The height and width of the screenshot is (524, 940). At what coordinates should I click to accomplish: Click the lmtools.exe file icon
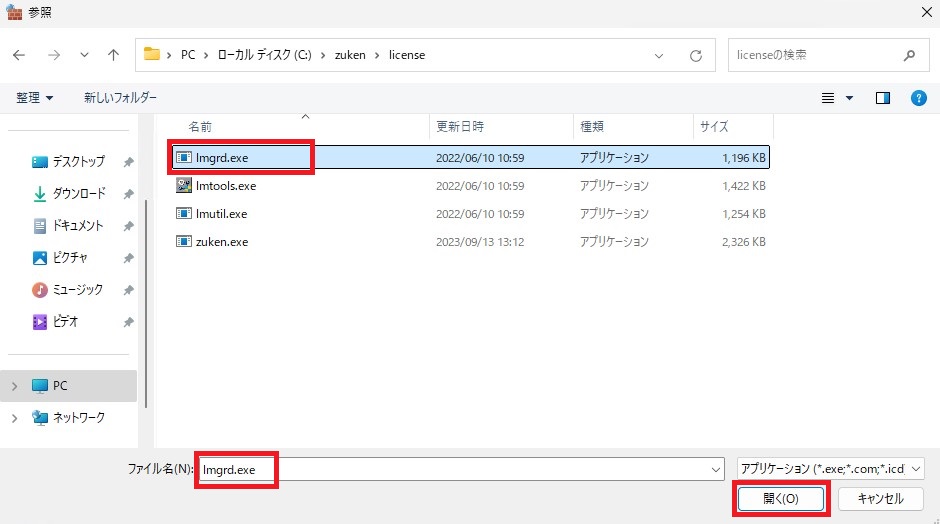183,185
